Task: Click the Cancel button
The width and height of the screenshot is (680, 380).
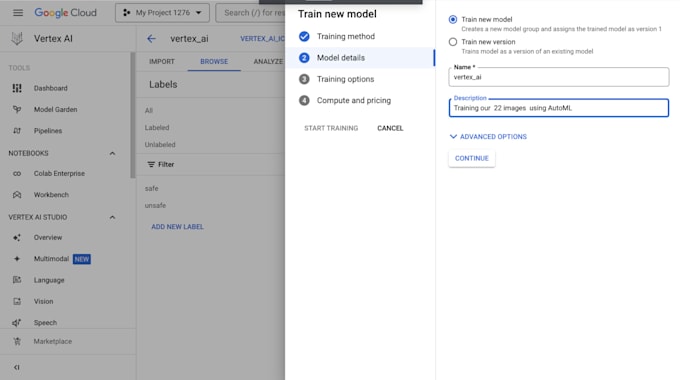Action: [390, 128]
